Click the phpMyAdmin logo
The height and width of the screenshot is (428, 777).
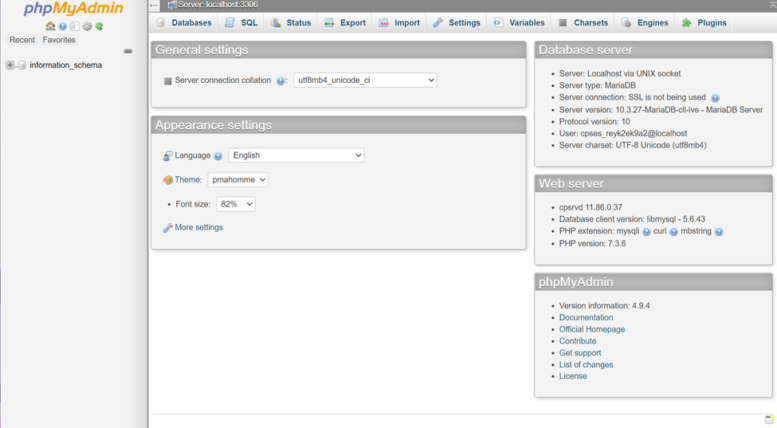[x=73, y=8]
